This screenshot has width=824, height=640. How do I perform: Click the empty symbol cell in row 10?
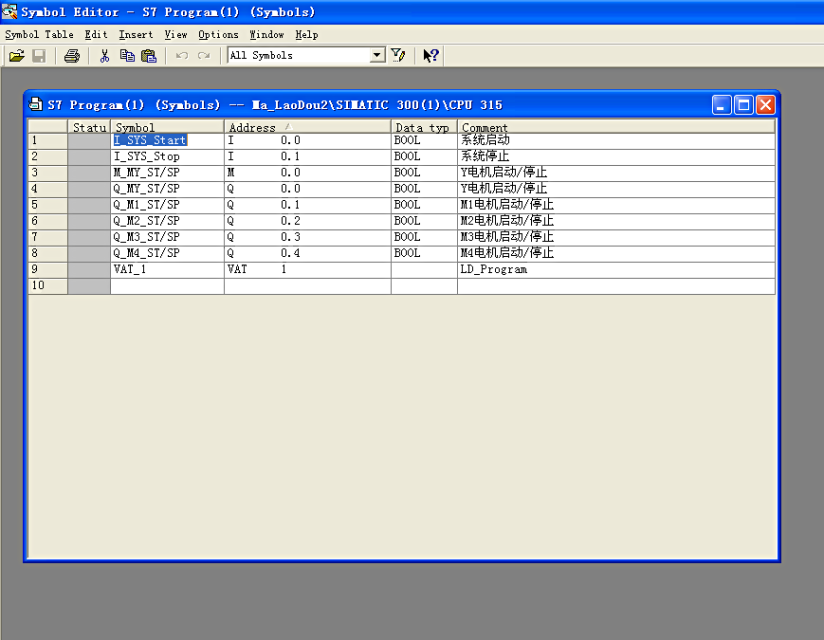167,285
